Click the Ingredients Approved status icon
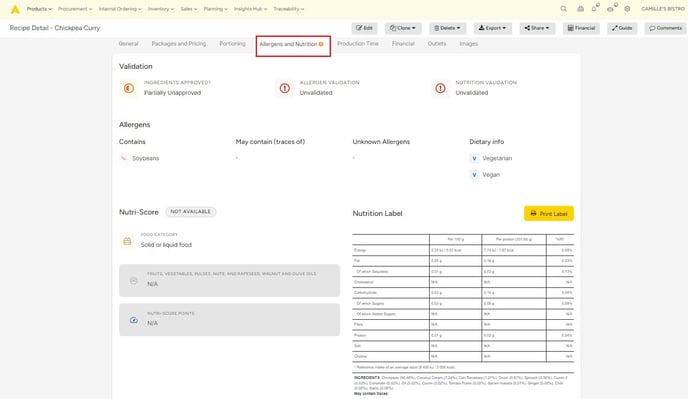The height and width of the screenshot is (399, 688). tap(129, 88)
